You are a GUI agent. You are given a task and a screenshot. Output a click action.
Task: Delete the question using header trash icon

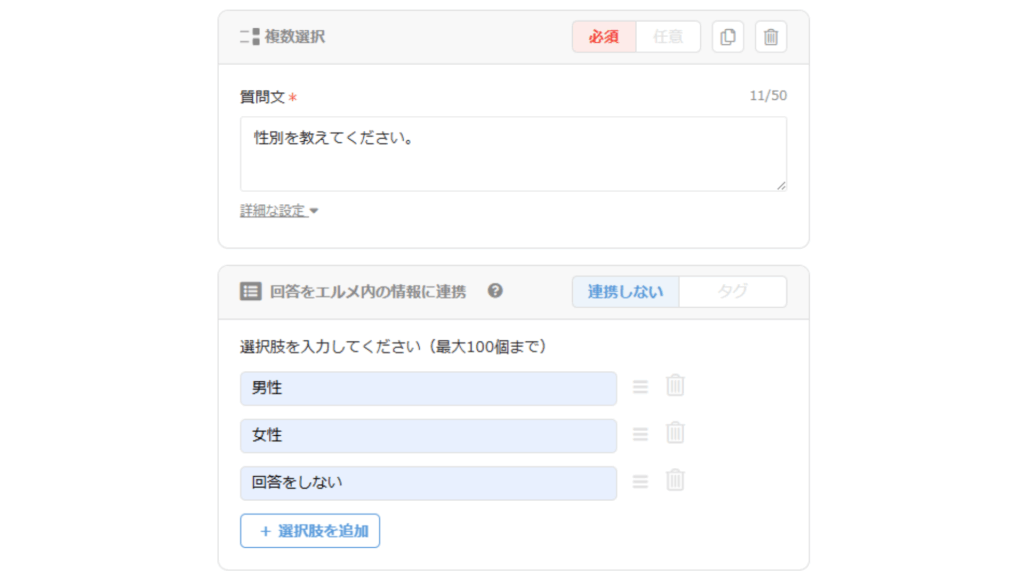pyautogui.click(x=771, y=37)
